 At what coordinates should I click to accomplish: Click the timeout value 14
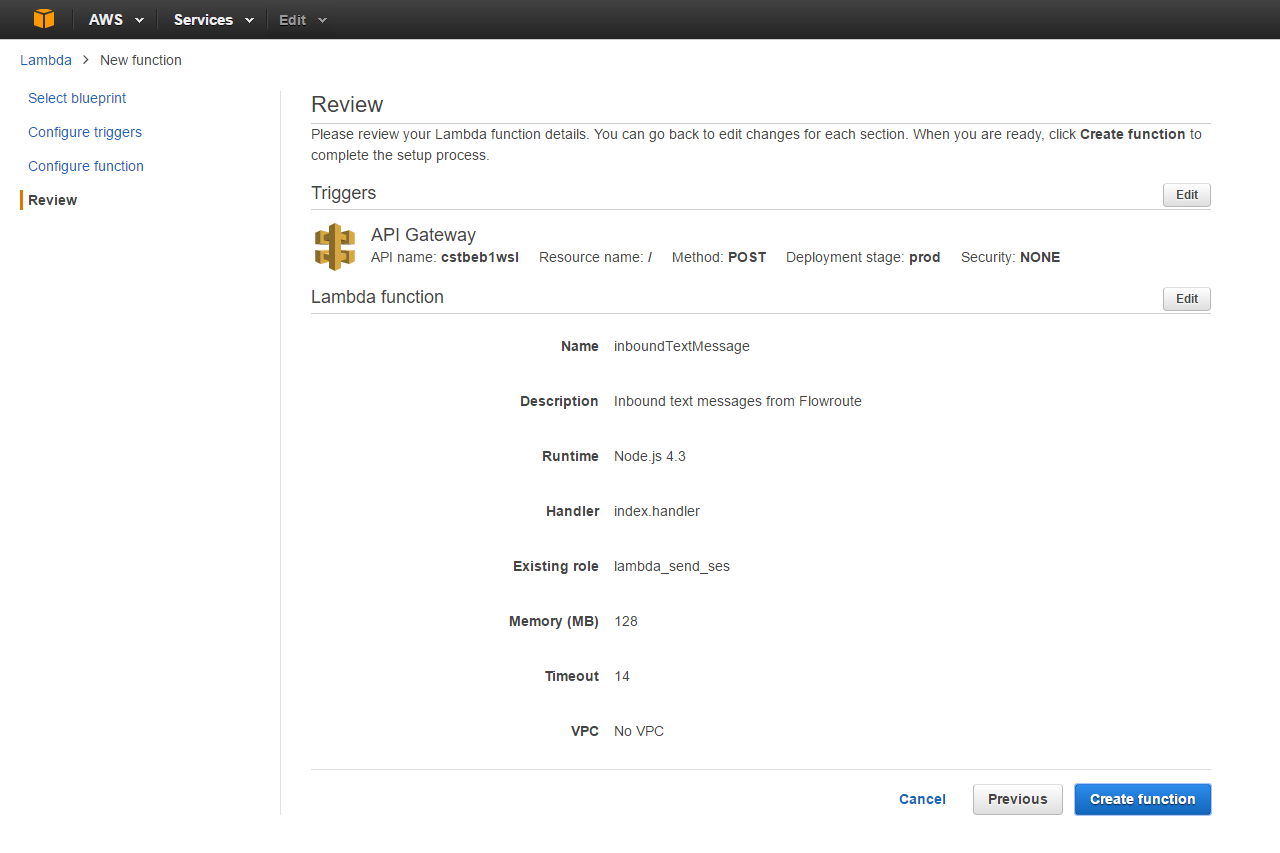[622, 676]
